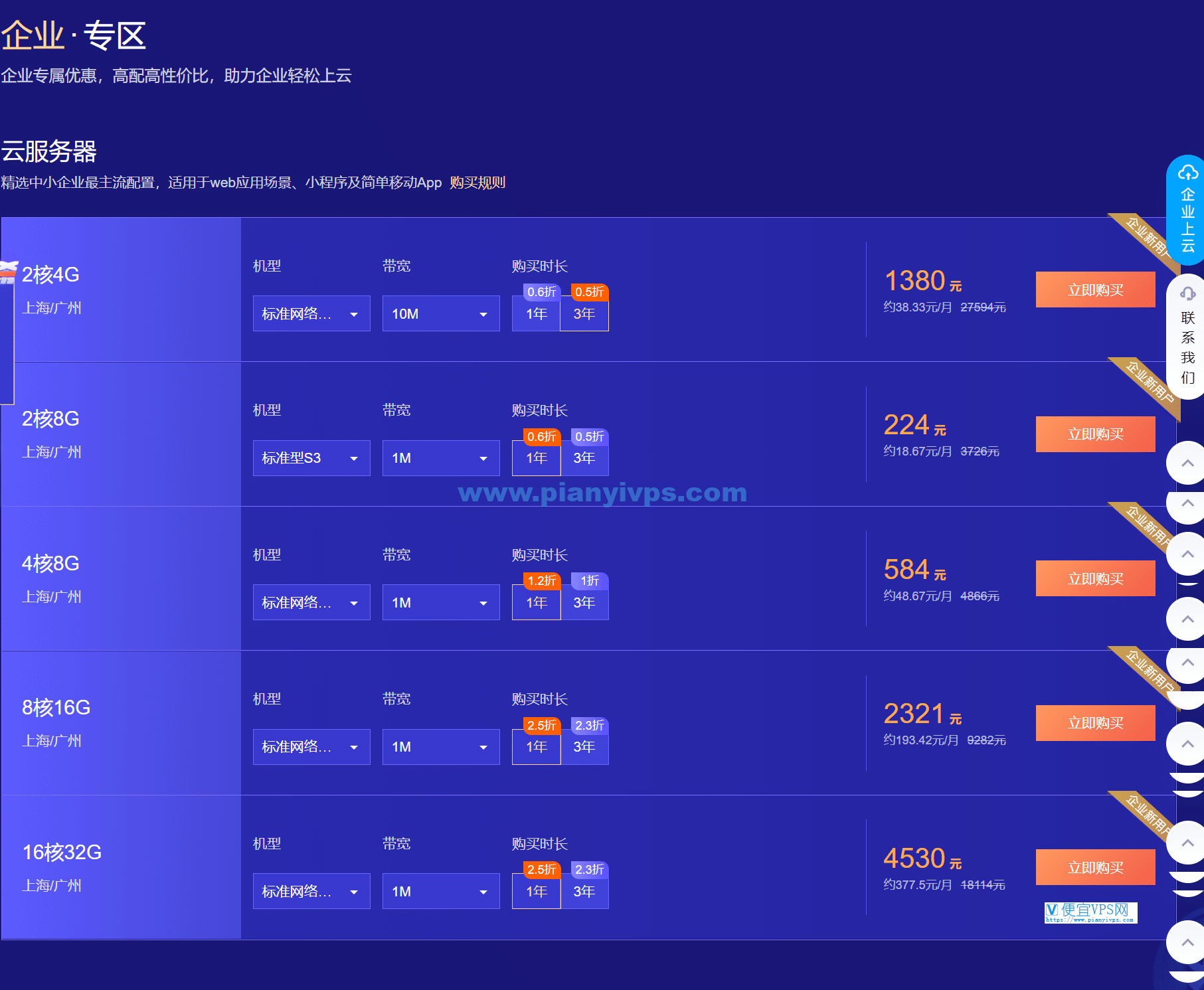
Task: Click the 2核8G plan title
Action: pyautogui.click(x=50, y=418)
